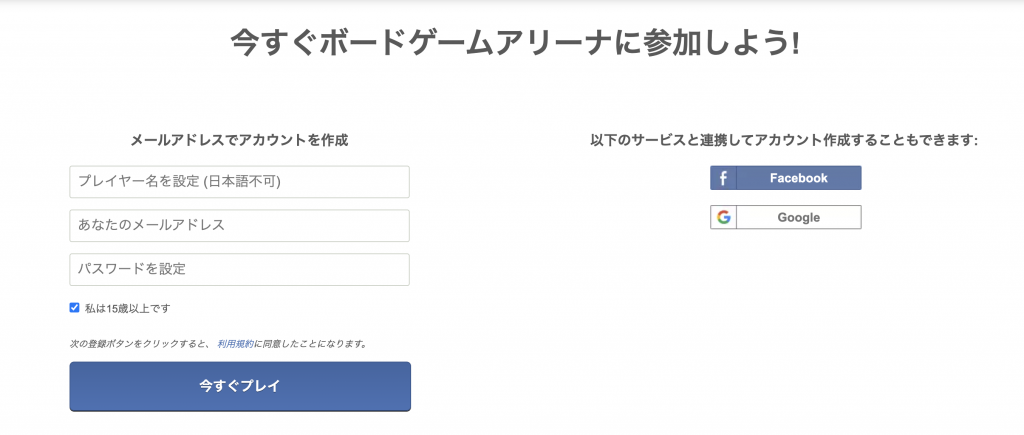
Task: Open the 利用規約 terms link
Action: tap(236, 344)
